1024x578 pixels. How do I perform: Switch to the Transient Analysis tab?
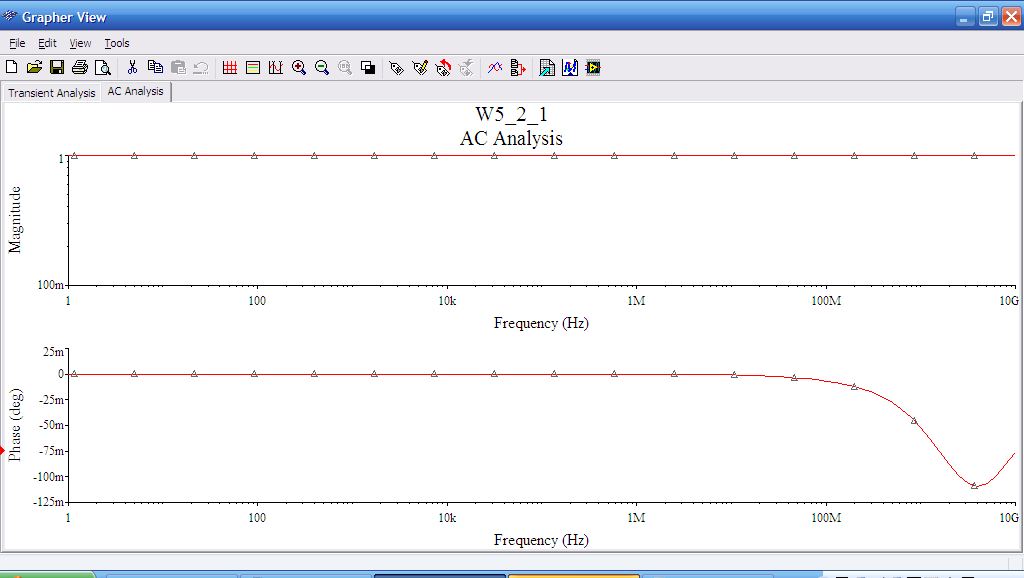(52, 93)
